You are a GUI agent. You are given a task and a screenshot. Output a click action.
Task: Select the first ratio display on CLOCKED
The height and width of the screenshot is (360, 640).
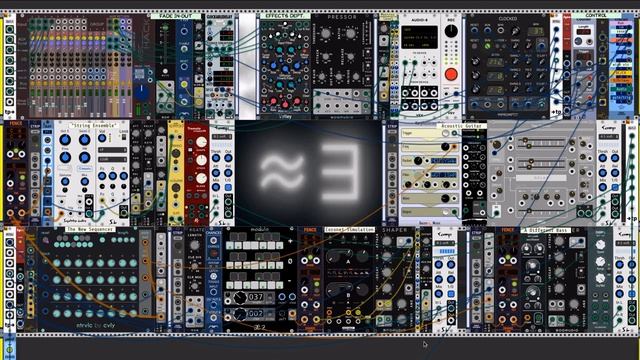(x=495, y=62)
